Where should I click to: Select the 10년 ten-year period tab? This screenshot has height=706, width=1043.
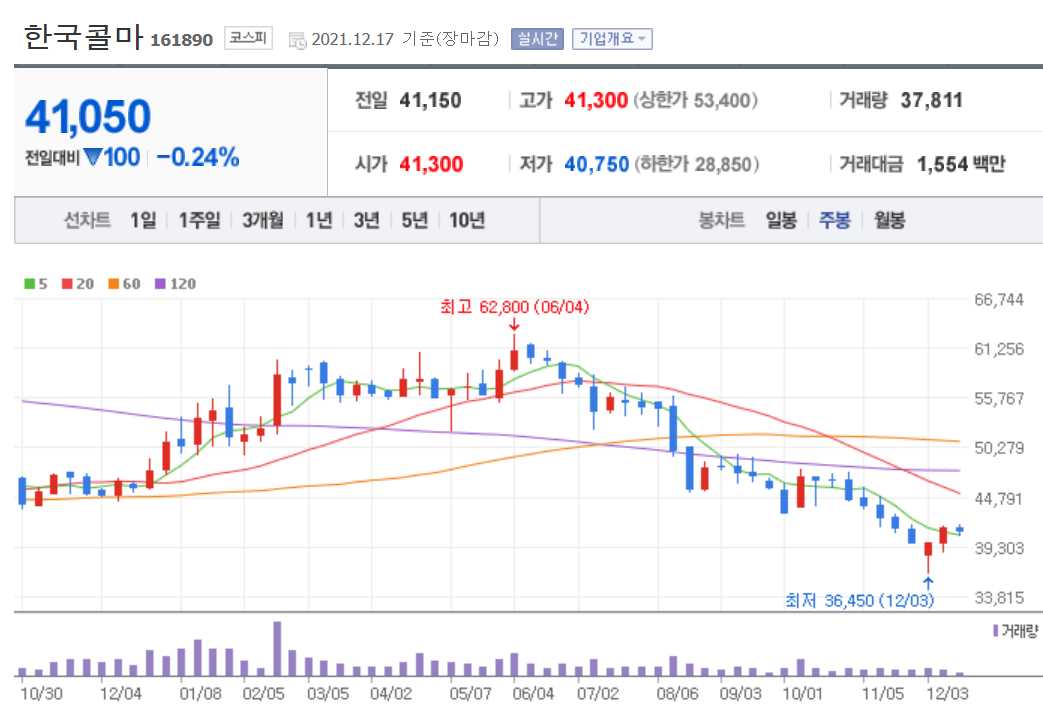coord(468,220)
